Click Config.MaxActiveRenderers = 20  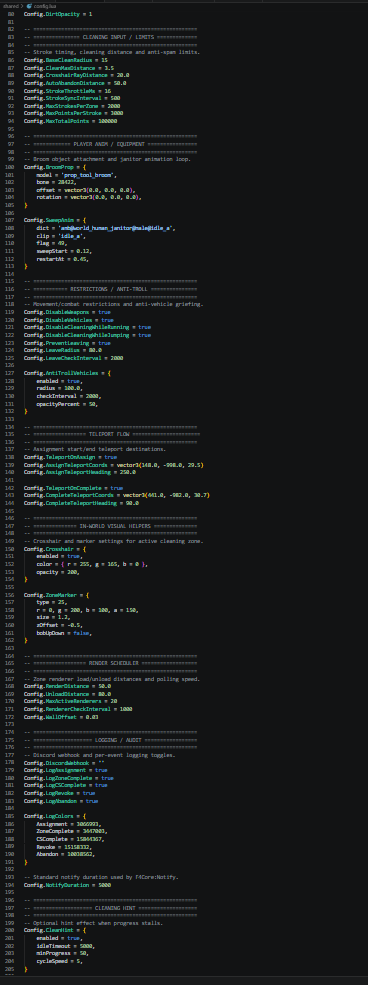point(70,701)
